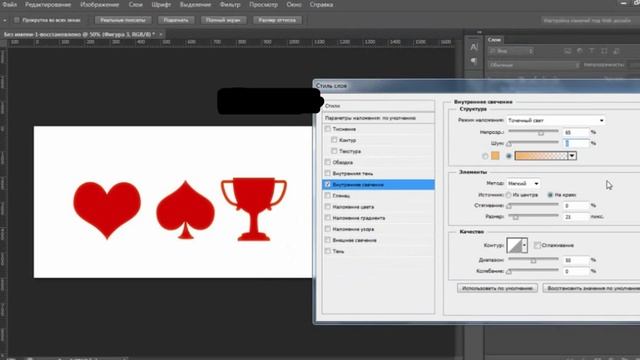Screen dimensions: 640x360
Task: Click the Размер size slider handle
Action: coord(516,217)
